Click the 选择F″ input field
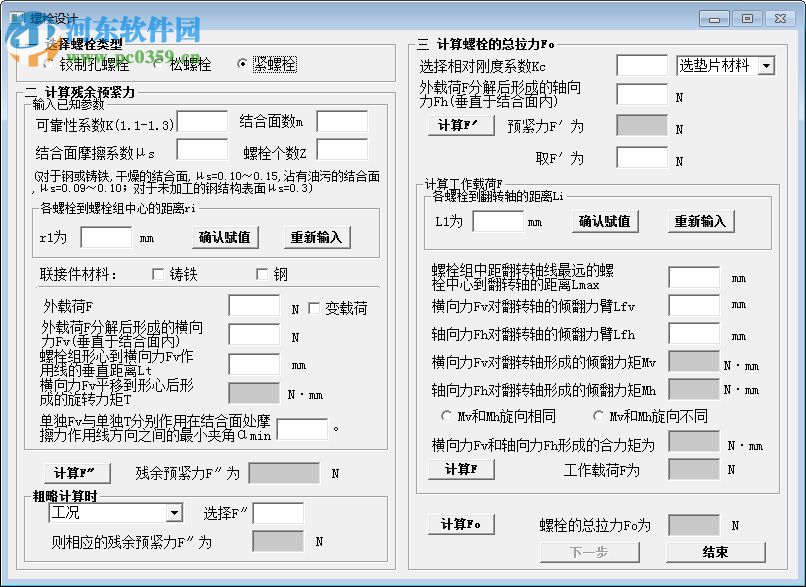806x587 pixels. click(280, 512)
